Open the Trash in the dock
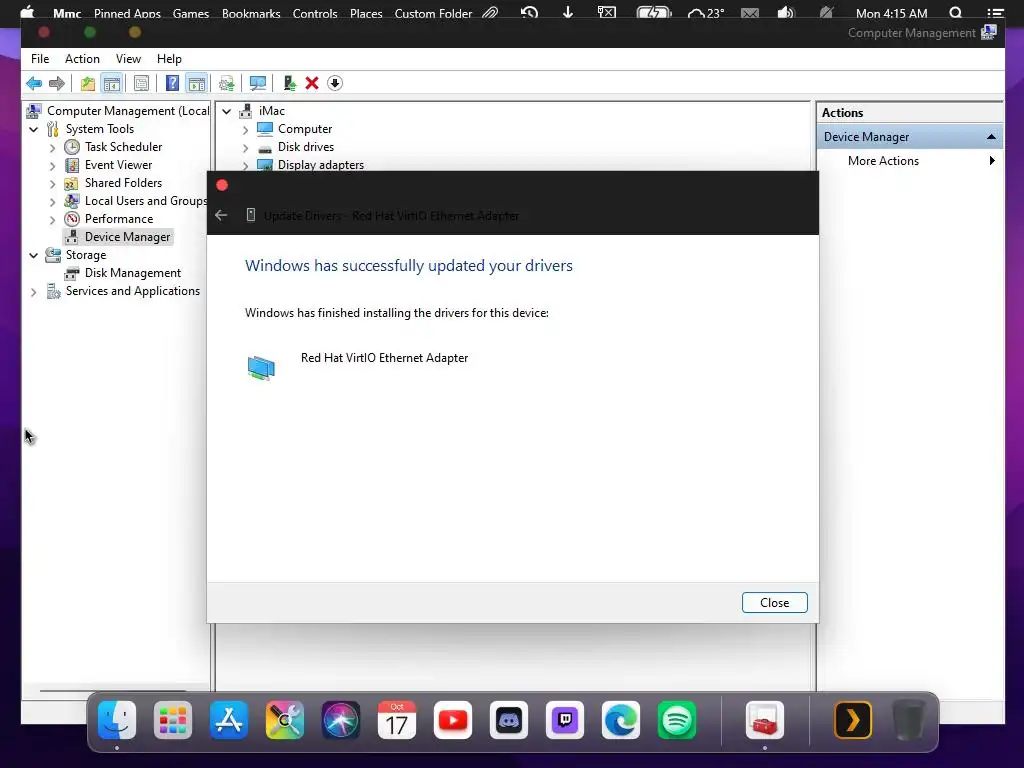 pyautogui.click(x=908, y=721)
